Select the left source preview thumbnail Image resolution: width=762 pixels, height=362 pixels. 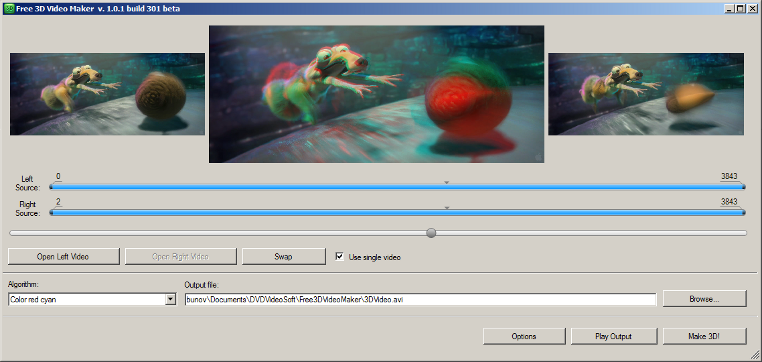tap(107, 94)
